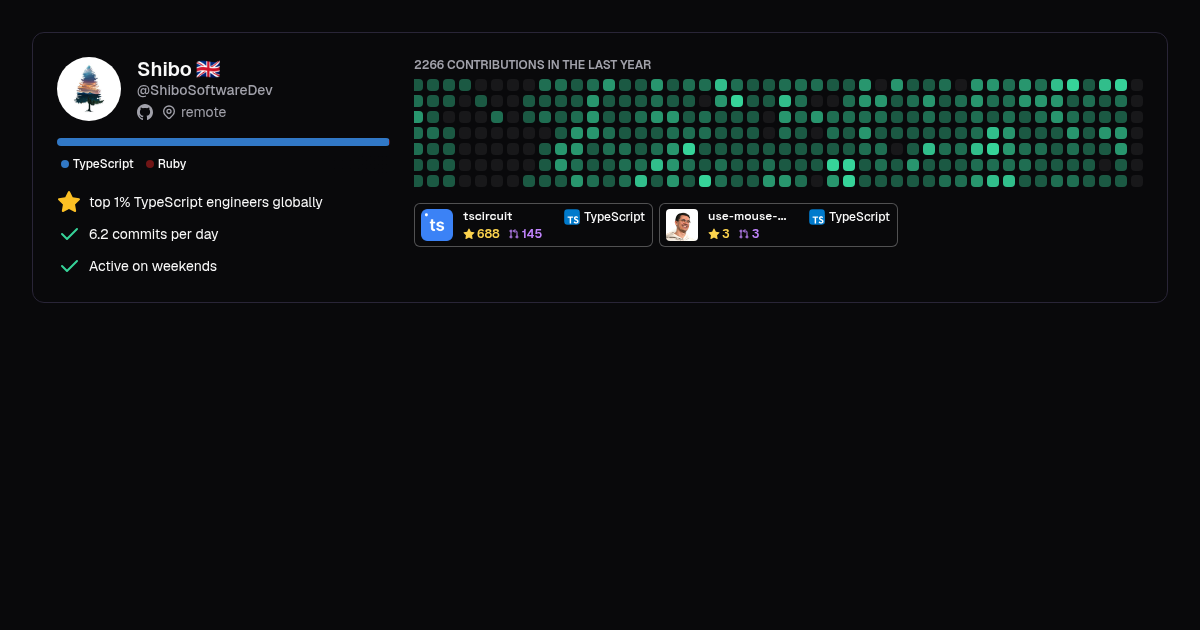This screenshot has height=630, width=1200.
Task: Click the TypeScript label in tscircuit card
Action: coord(615,217)
